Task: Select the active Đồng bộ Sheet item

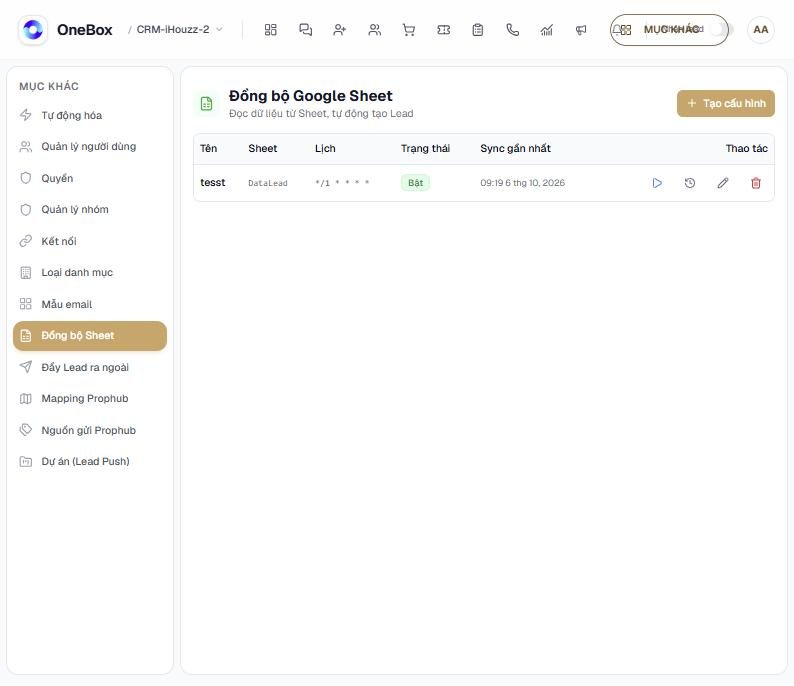Action: [90, 336]
